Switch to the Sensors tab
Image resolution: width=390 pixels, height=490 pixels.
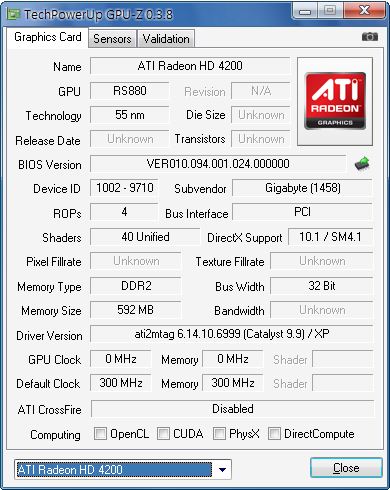coord(112,39)
